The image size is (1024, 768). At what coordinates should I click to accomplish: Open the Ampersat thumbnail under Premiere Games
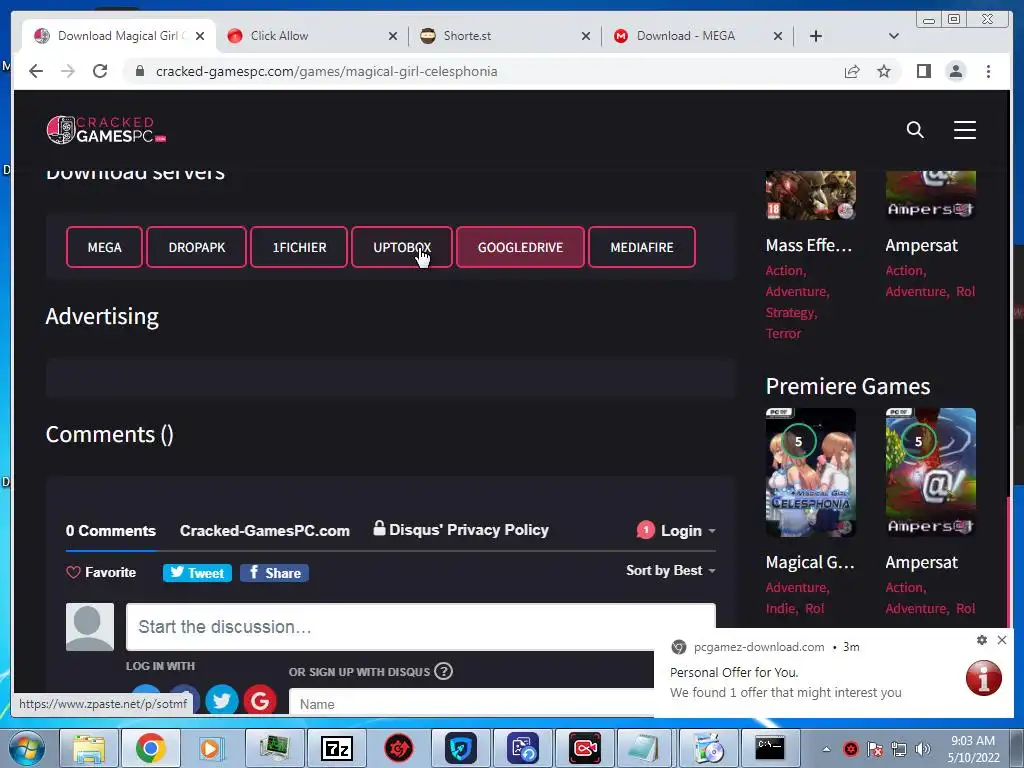coord(931,472)
